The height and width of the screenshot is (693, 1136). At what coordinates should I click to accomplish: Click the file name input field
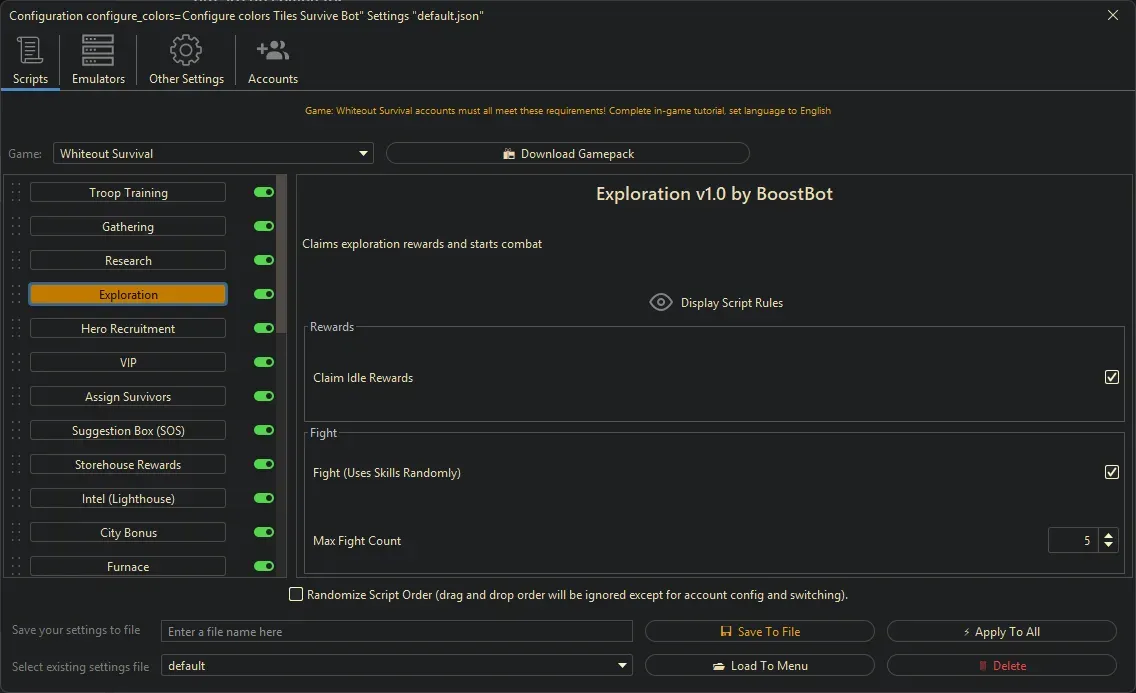coord(397,632)
